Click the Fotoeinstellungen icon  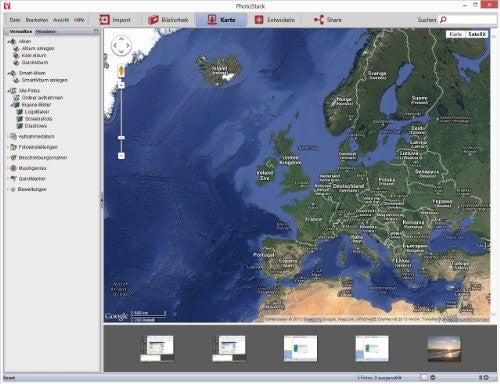13,147
